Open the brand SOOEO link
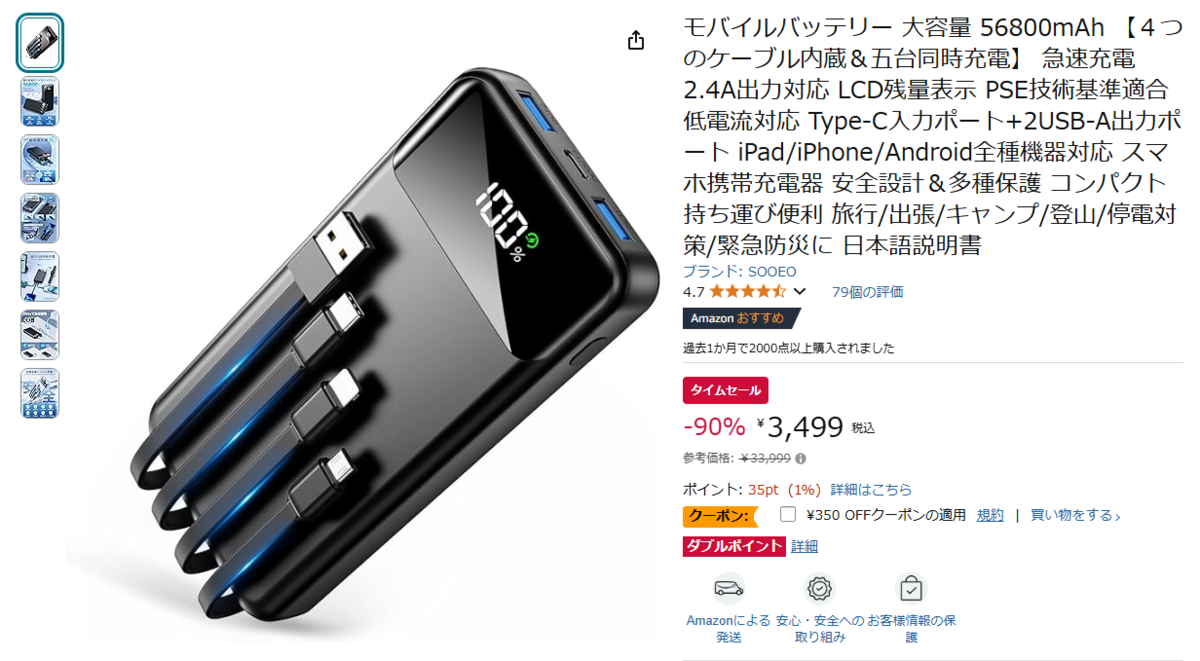The width and height of the screenshot is (1200, 661). [739, 271]
